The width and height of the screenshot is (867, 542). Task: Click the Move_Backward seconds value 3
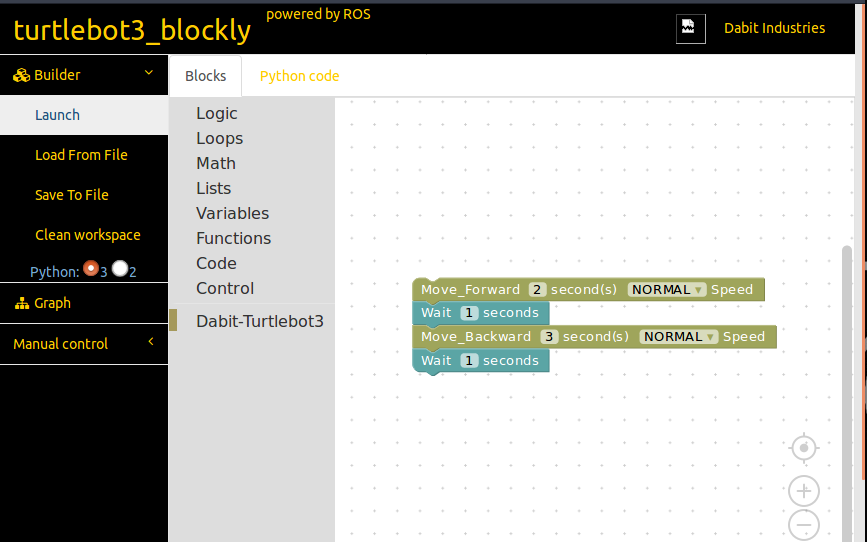click(549, 337)
